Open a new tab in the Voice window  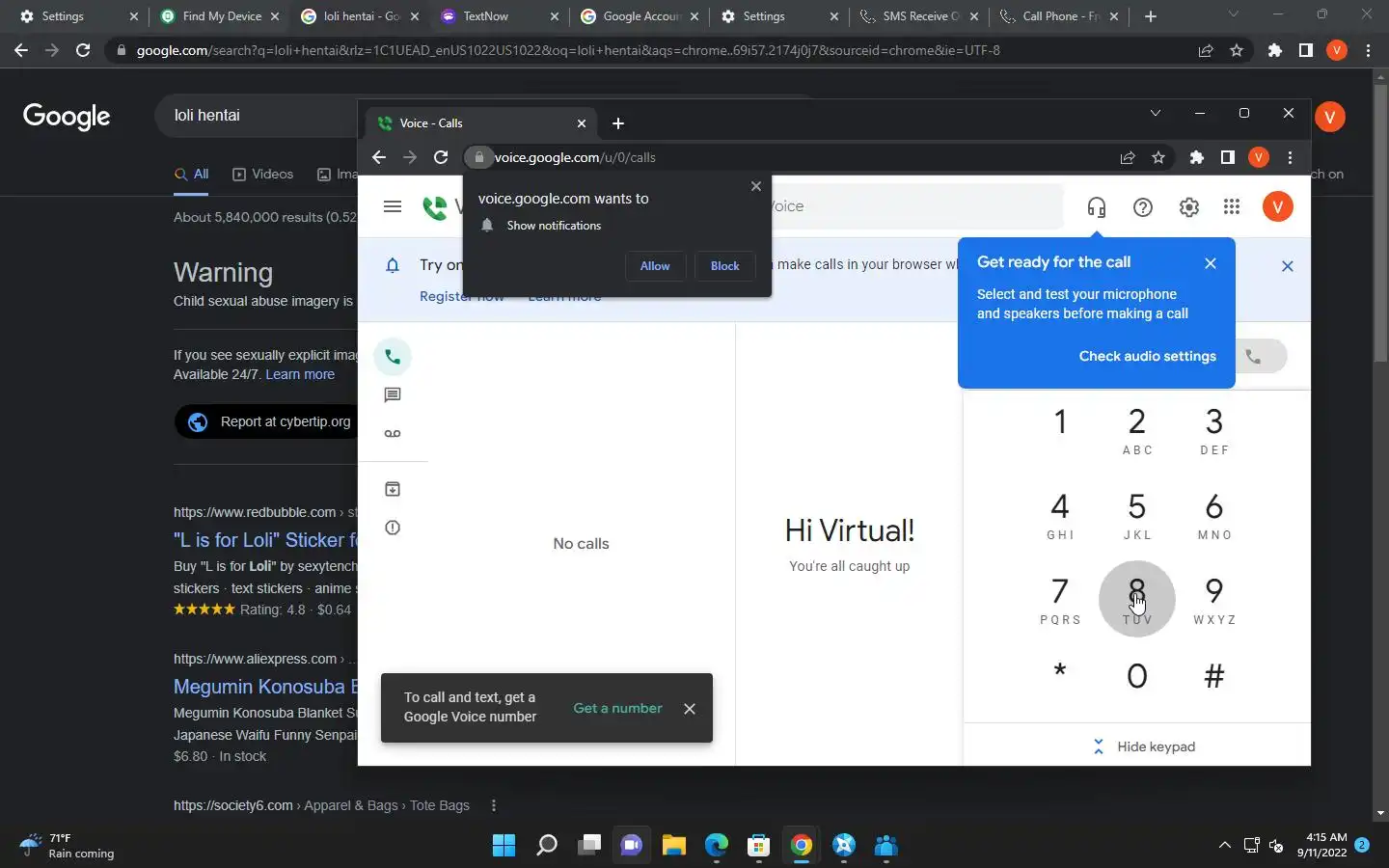[x=618, y=123]
